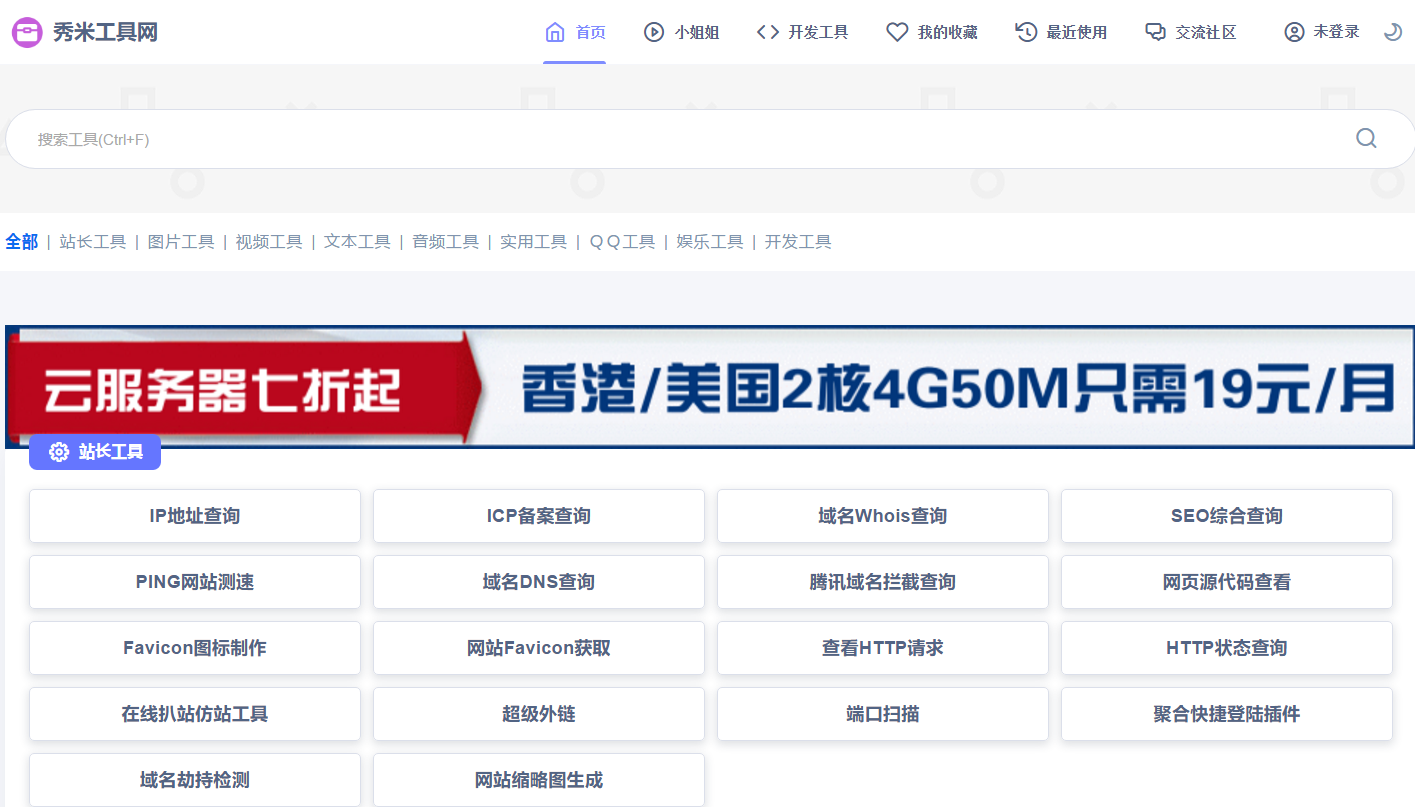Click the code brackets icon beside 开发工具
This screenshot has width=1415, height=807.
pos(768,32)
